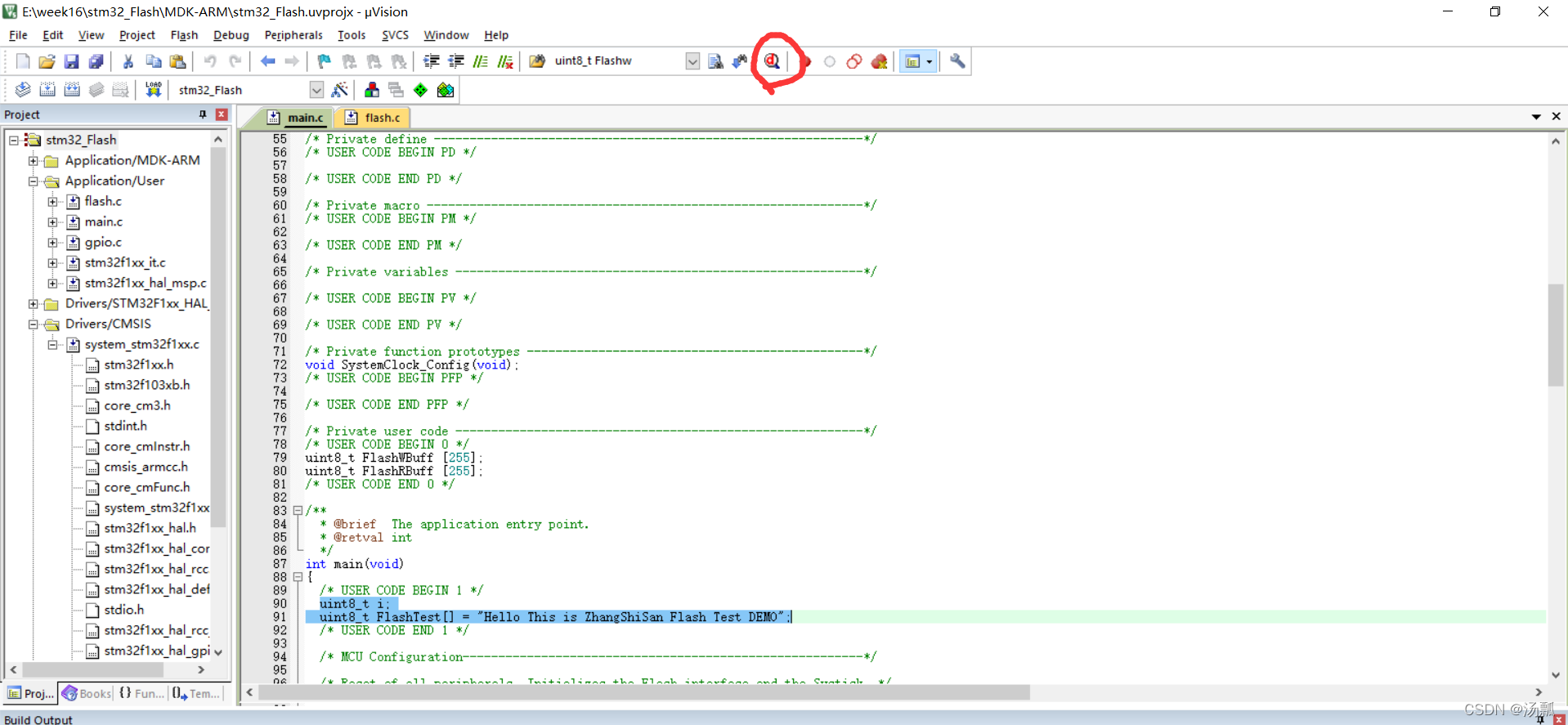Click the editor horizontal scrollbar thumb
The width and height of the screenshot is (1568, 725).
pos(643,692)
